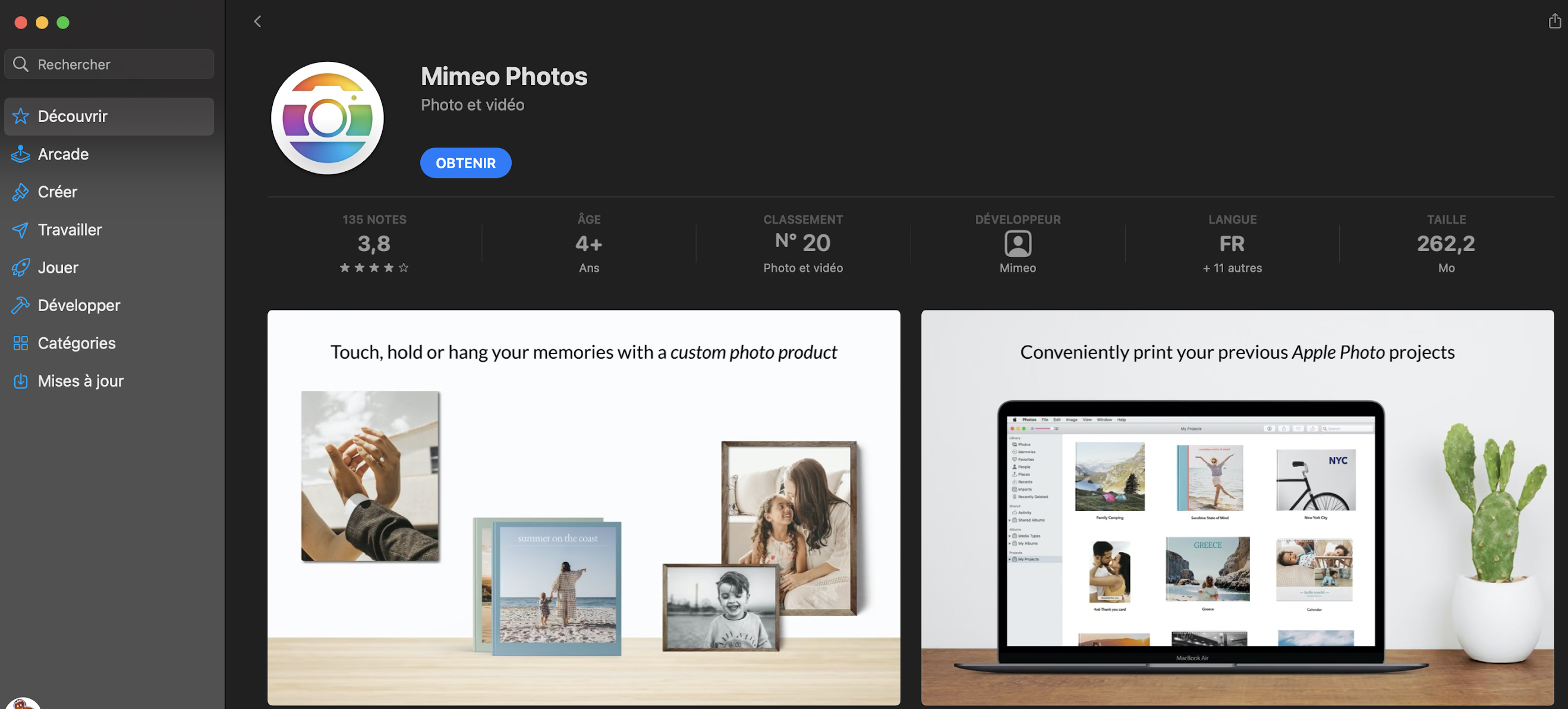Select the Arcade joystick icon
The height and width of the screenshot is (709, 1568).
click(x=21, y=154)
